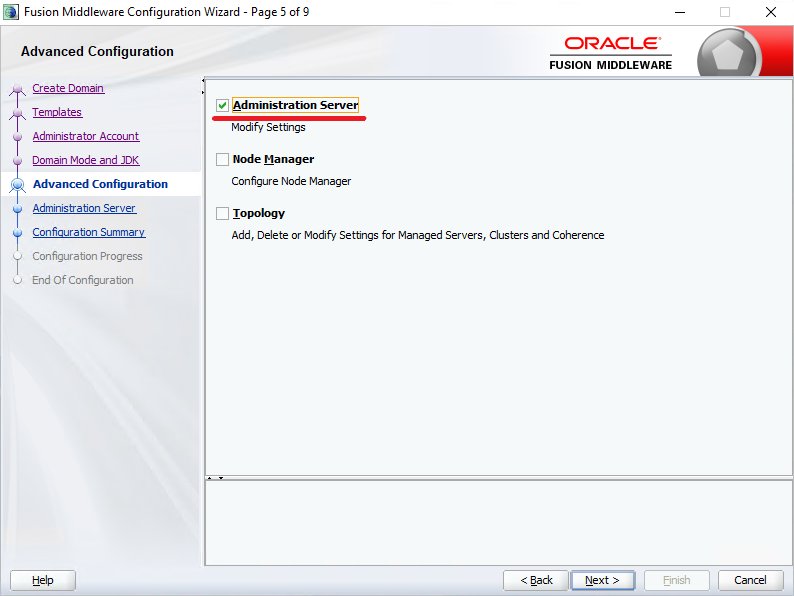Collapse navigation pane with left arrow

(x=203, y=81)
